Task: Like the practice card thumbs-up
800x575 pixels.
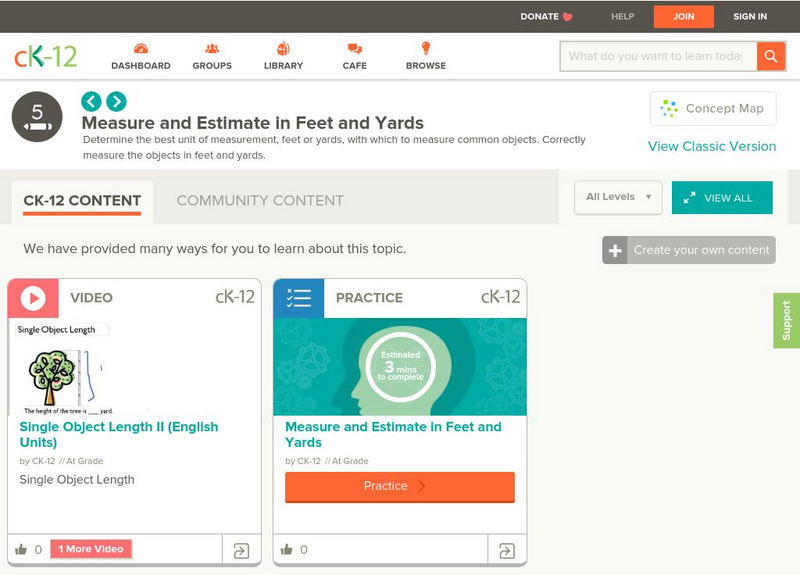Action: click(287, 549)
